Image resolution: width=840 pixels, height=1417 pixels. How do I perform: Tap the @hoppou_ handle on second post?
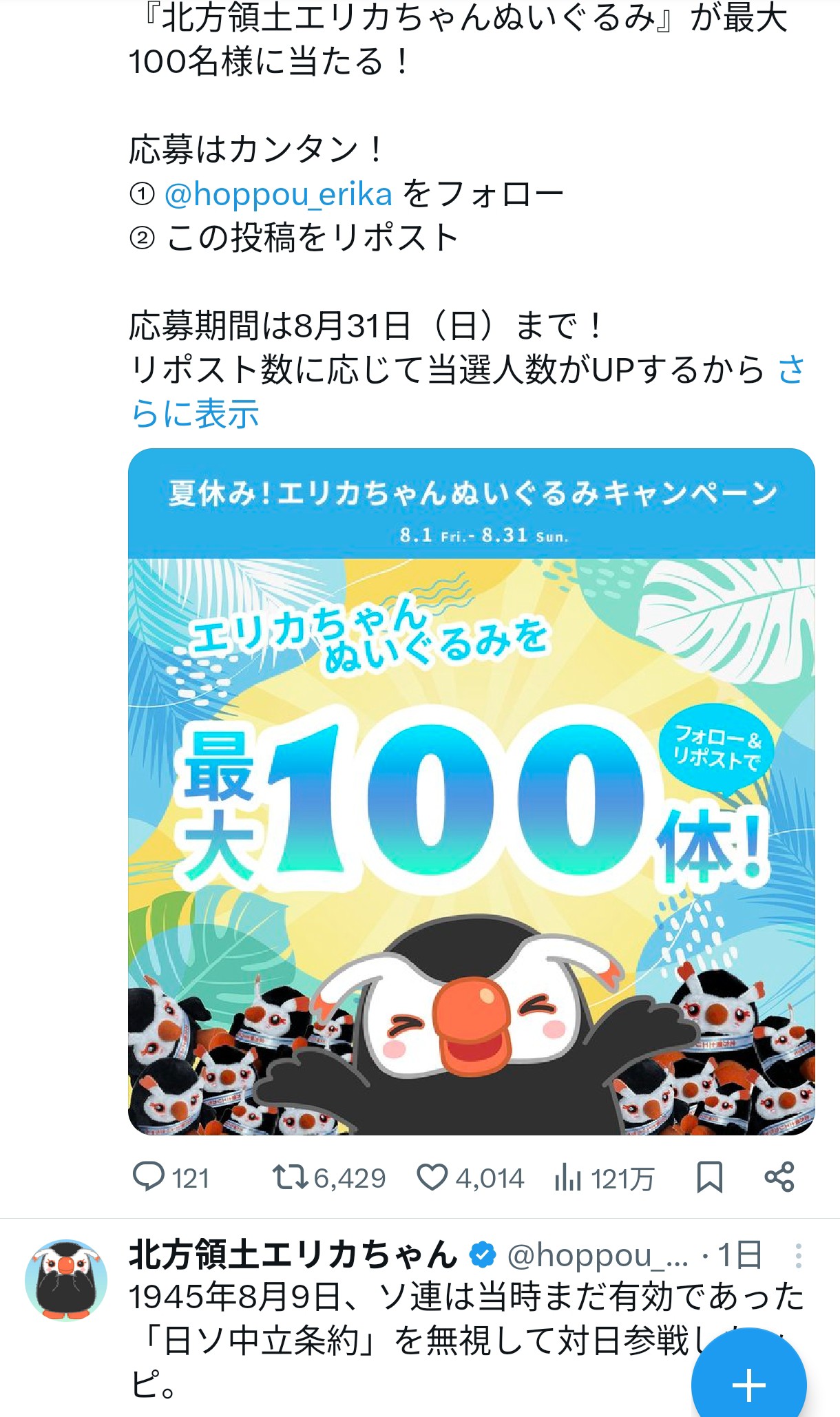[598, 1256]
